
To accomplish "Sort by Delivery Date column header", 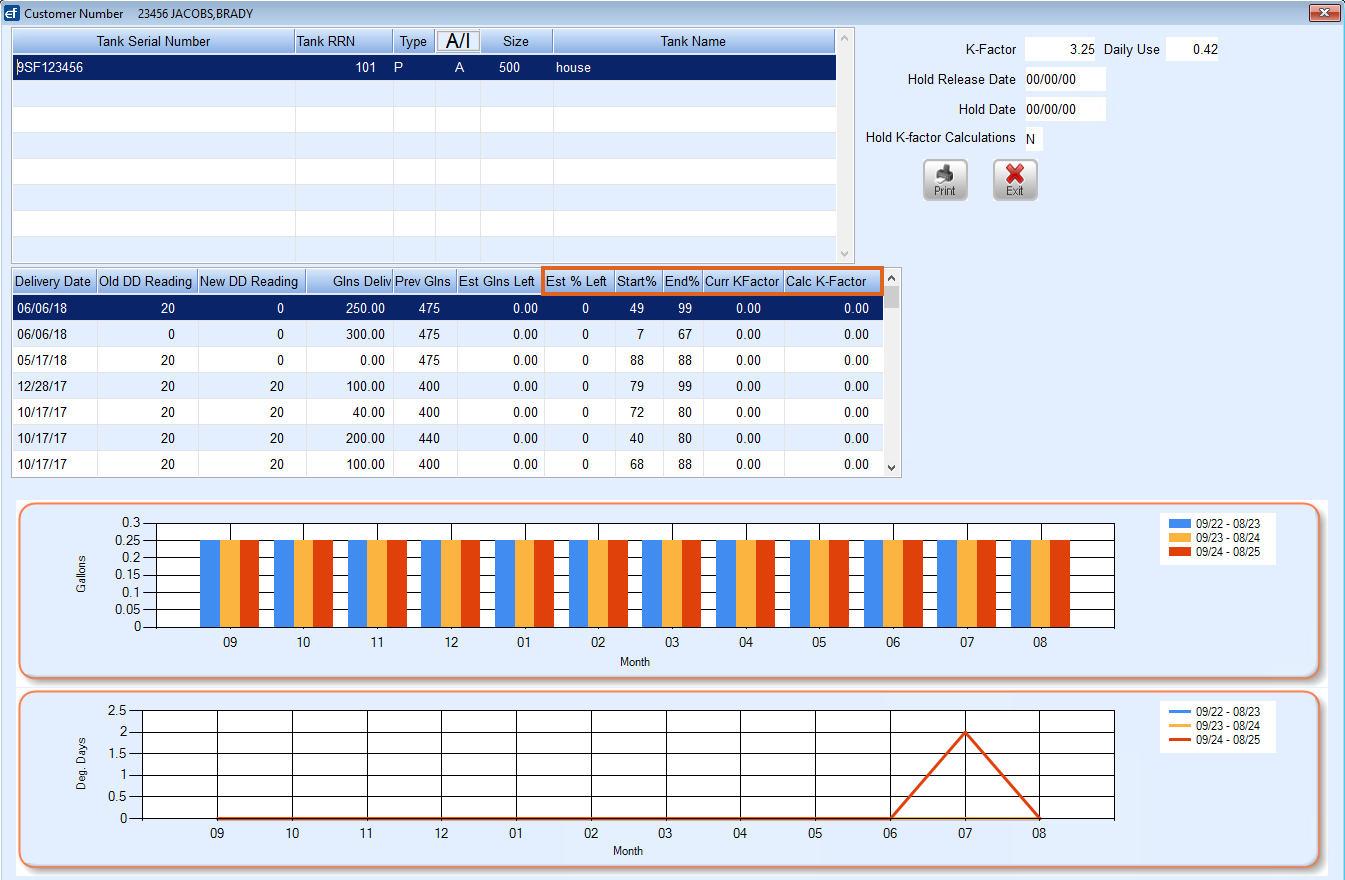I will pyautogui.click(x=54, y=281).
